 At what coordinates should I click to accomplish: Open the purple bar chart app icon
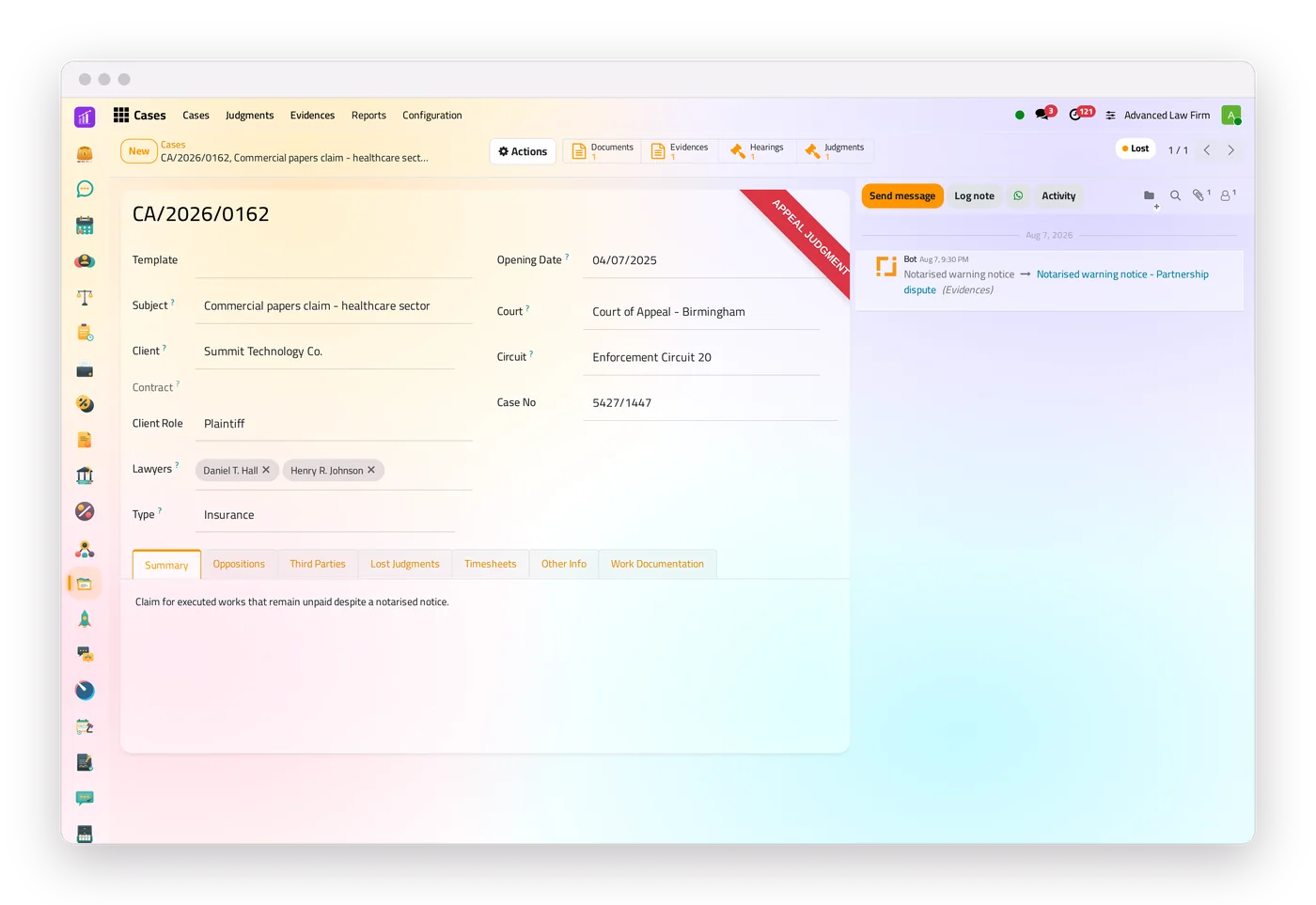(85, 117)
